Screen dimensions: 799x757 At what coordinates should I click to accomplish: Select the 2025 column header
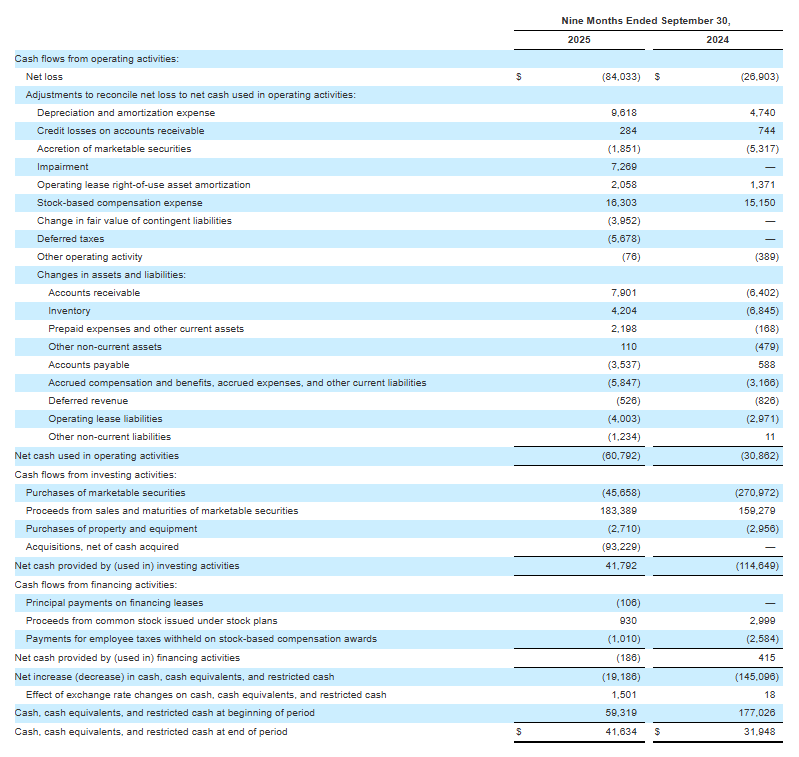tap(579, 40)
